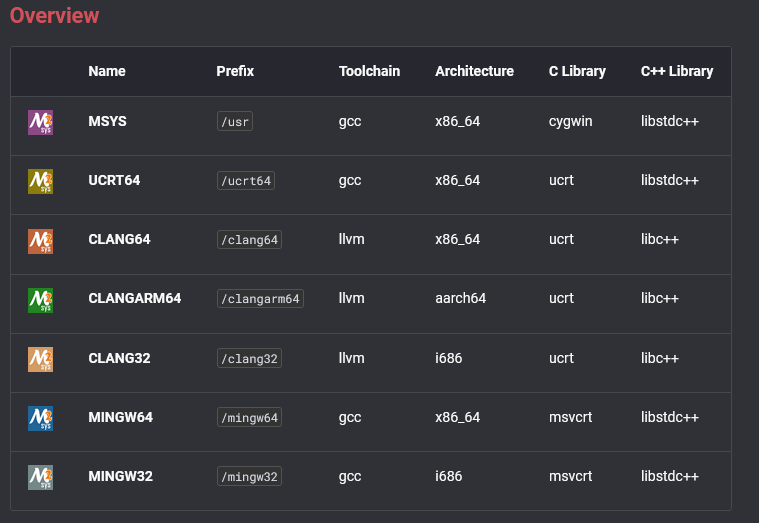Click libstdc++ in the MINGW64 row
This screenshot has width=759, height=523.
click(x=670, y=417)
